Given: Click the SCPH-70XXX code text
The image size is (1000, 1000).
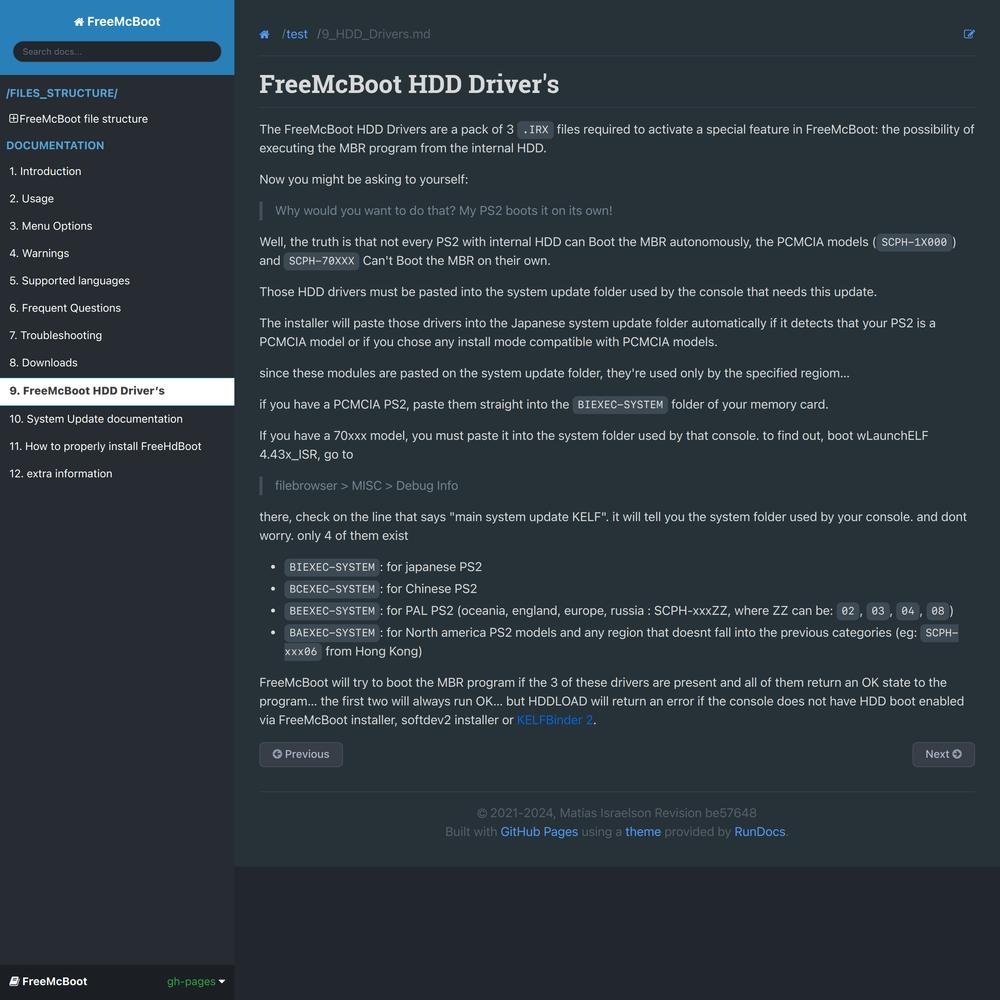Looking at the screenshot, I should click(x=321, y=261).
